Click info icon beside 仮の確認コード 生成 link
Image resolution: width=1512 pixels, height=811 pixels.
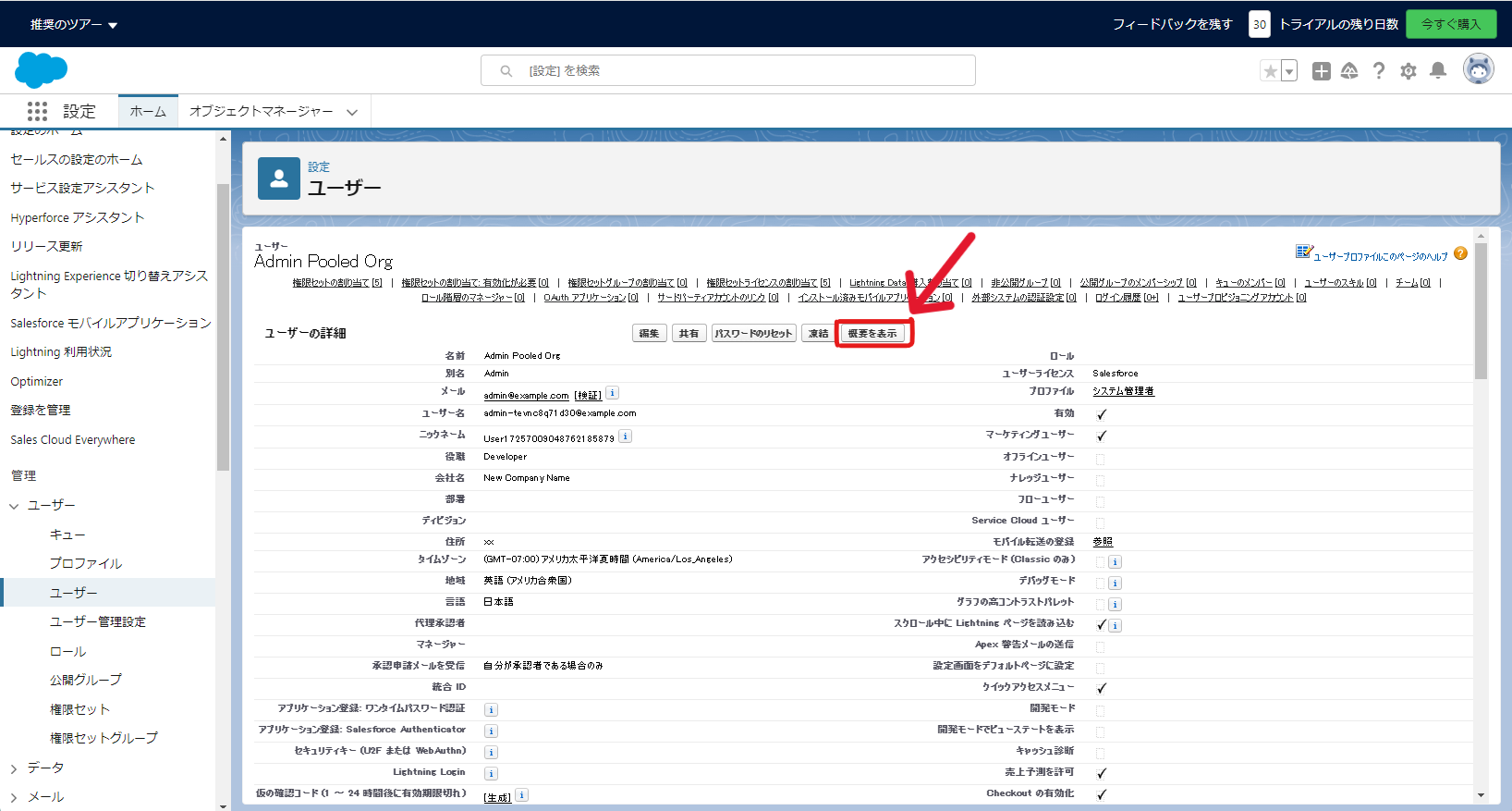pos(522,795)
